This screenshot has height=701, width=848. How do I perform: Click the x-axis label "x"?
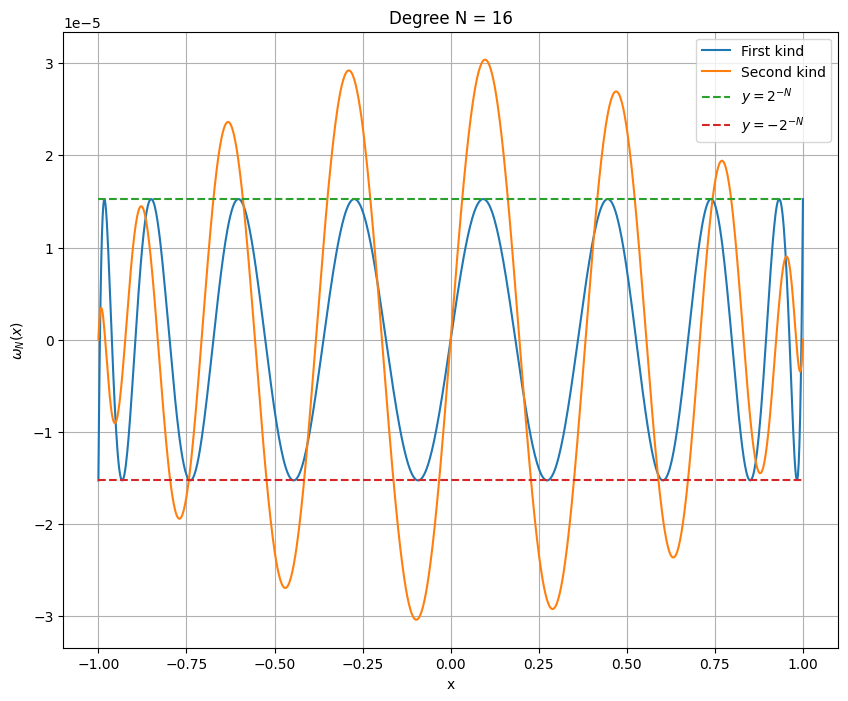[x=450, y=685]
